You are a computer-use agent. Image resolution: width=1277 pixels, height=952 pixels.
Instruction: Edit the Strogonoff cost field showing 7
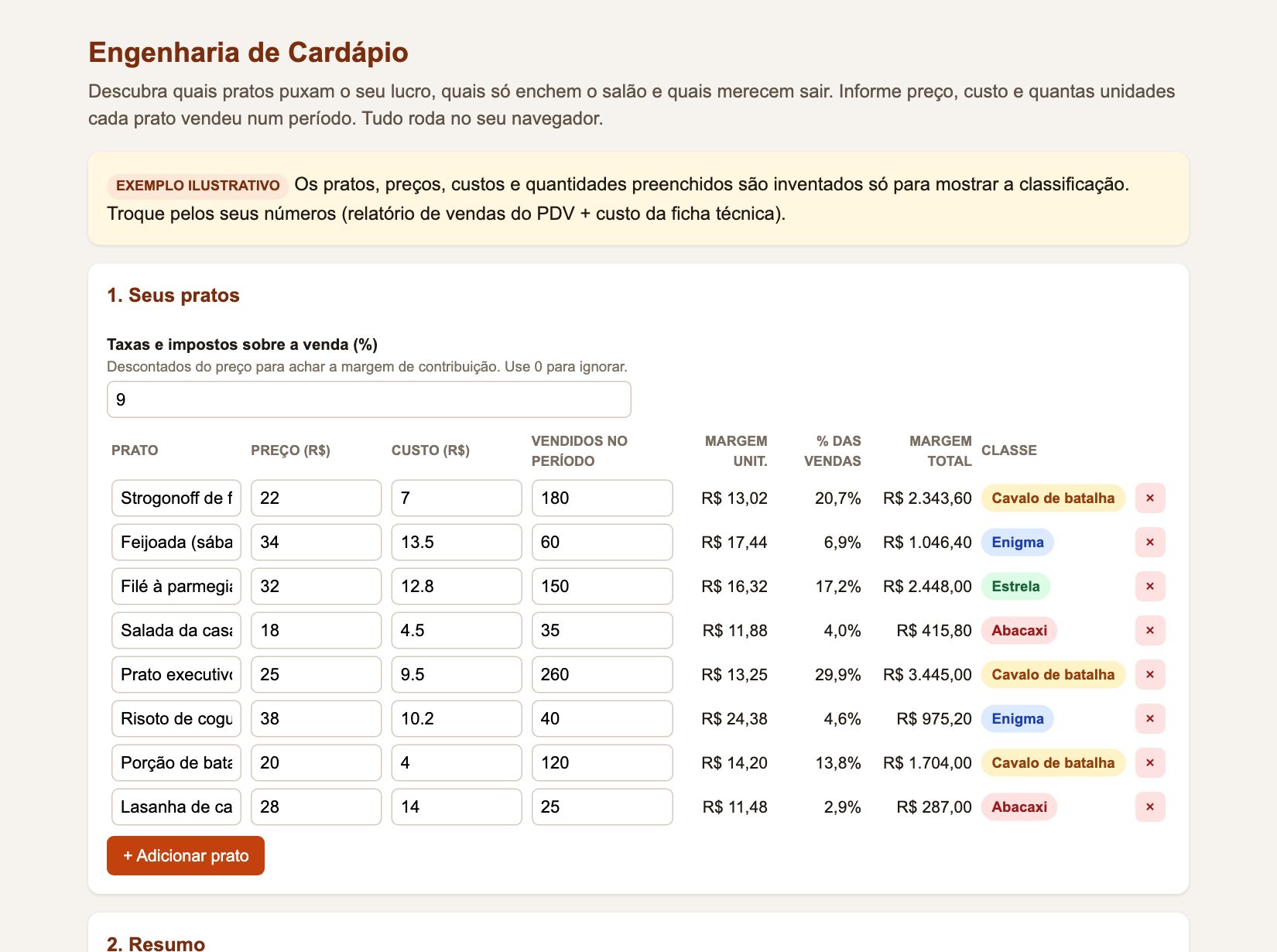click(457, 498)
